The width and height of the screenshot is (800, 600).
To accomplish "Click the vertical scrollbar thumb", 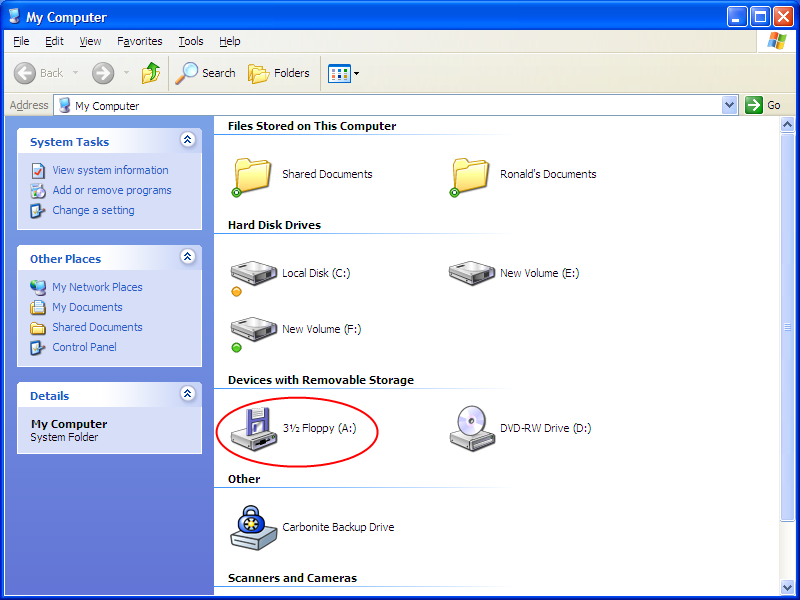I will tap(787, 327).
